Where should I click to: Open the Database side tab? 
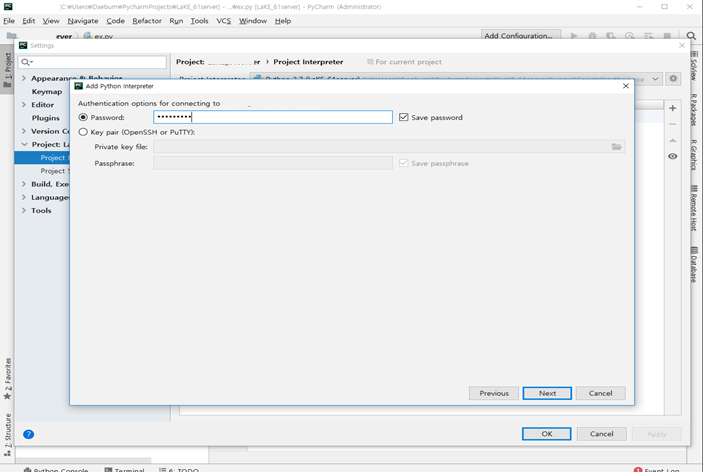click(694, 264)
